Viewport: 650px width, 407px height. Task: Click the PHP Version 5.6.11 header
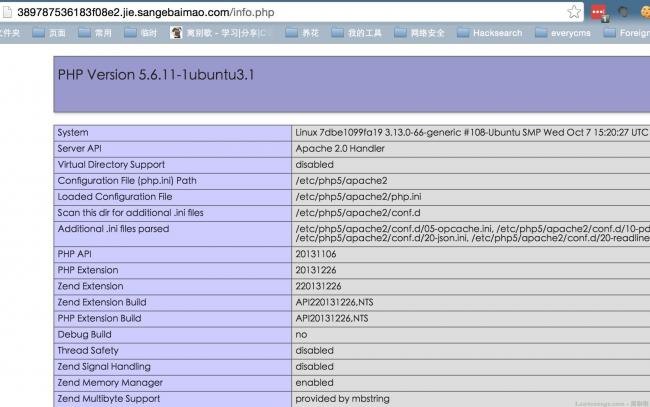(x=156, y=75)
